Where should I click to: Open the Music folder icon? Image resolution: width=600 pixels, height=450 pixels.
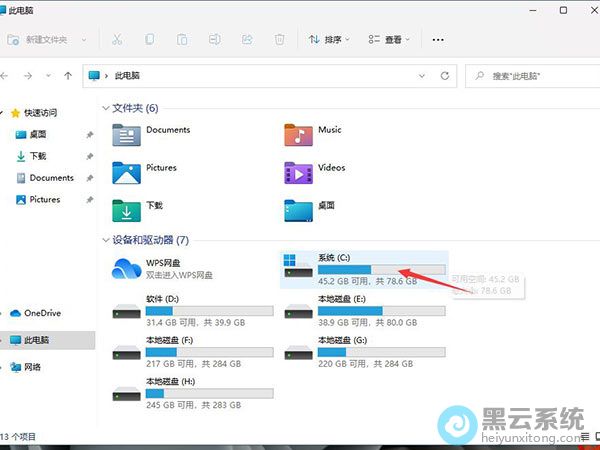(299, 135)
